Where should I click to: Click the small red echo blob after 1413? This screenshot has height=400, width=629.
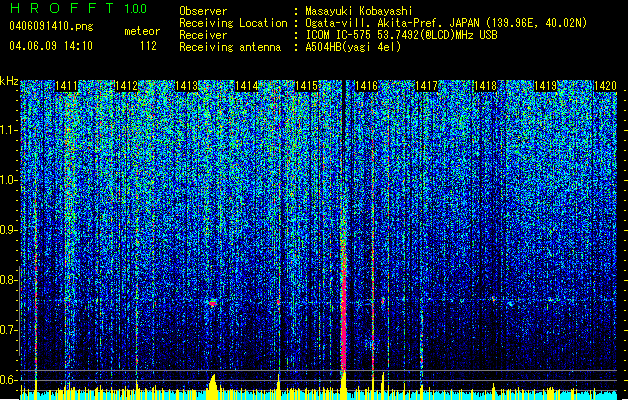tap(213, 303)
